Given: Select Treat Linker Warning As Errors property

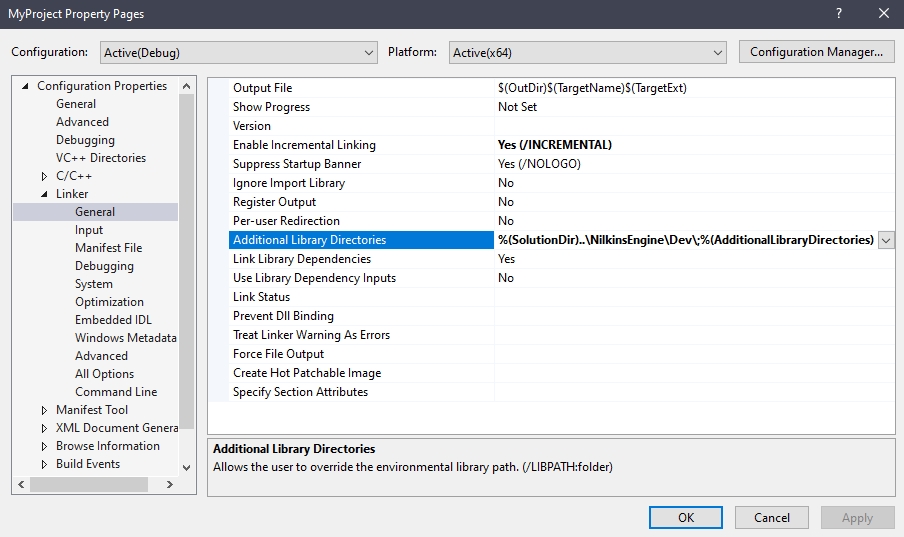Looking at the screenshot, I should point(562,336).
